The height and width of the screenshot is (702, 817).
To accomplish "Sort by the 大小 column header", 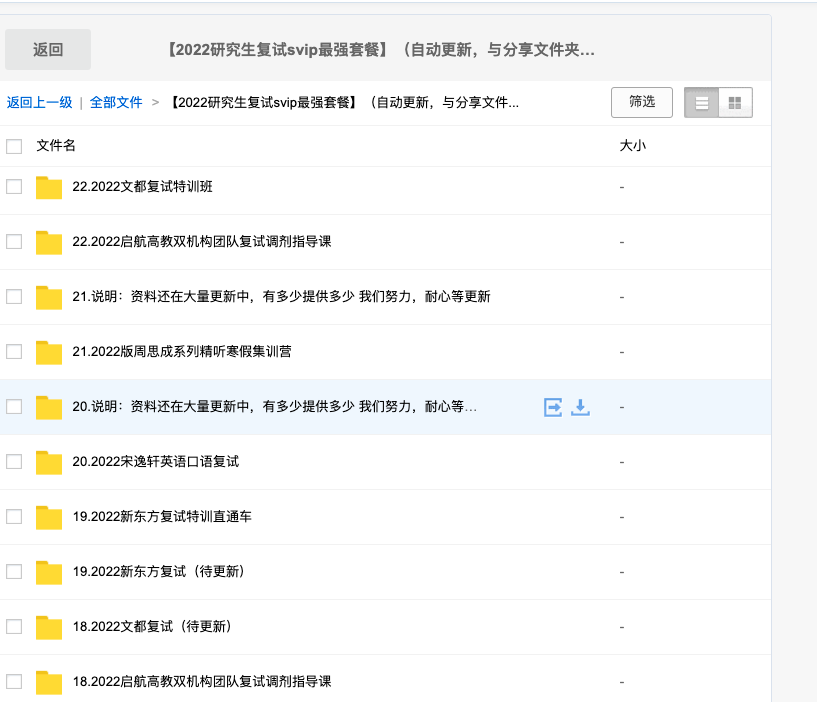I will [633, 145].
